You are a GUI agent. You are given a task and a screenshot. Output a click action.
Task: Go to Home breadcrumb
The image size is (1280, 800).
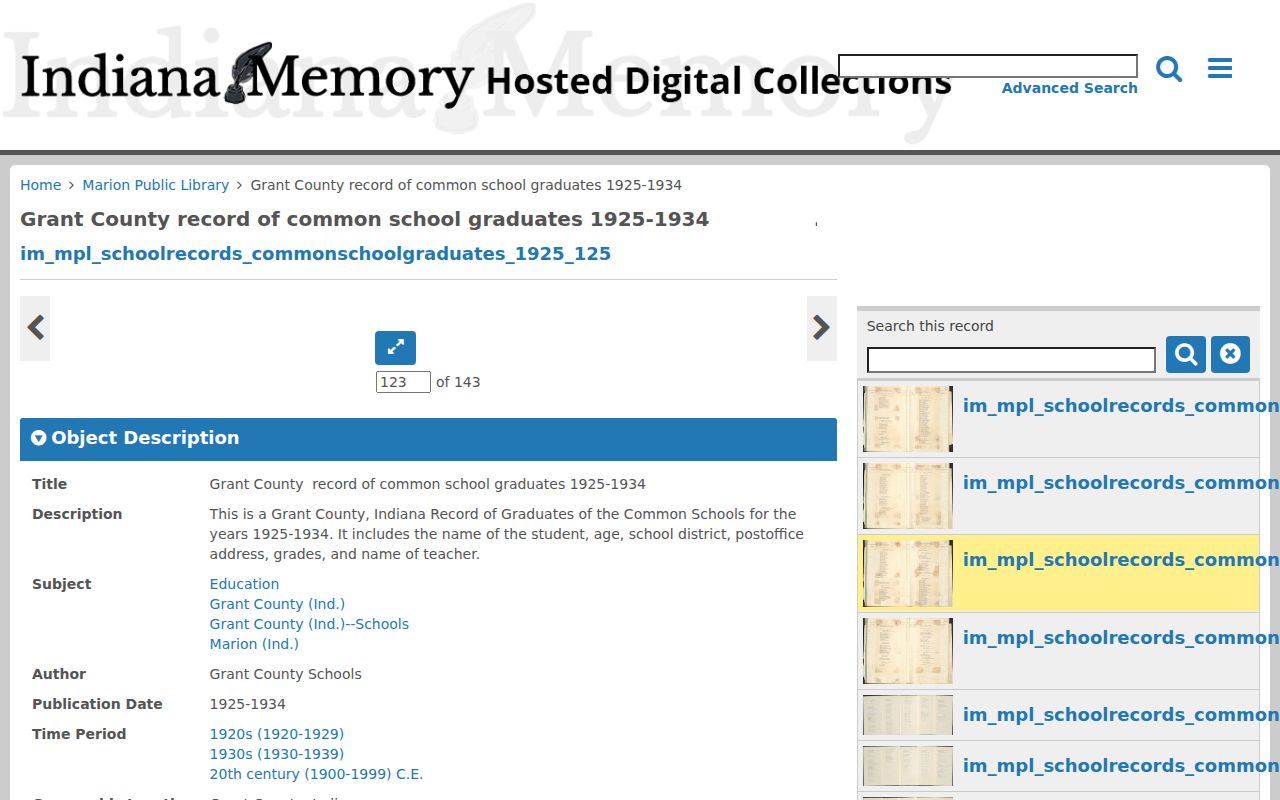click(x=41, y=185)
